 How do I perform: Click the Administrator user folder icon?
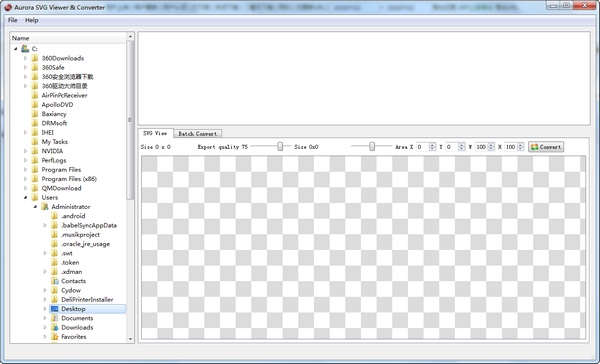pyautogui.click(x=45, y=207)
